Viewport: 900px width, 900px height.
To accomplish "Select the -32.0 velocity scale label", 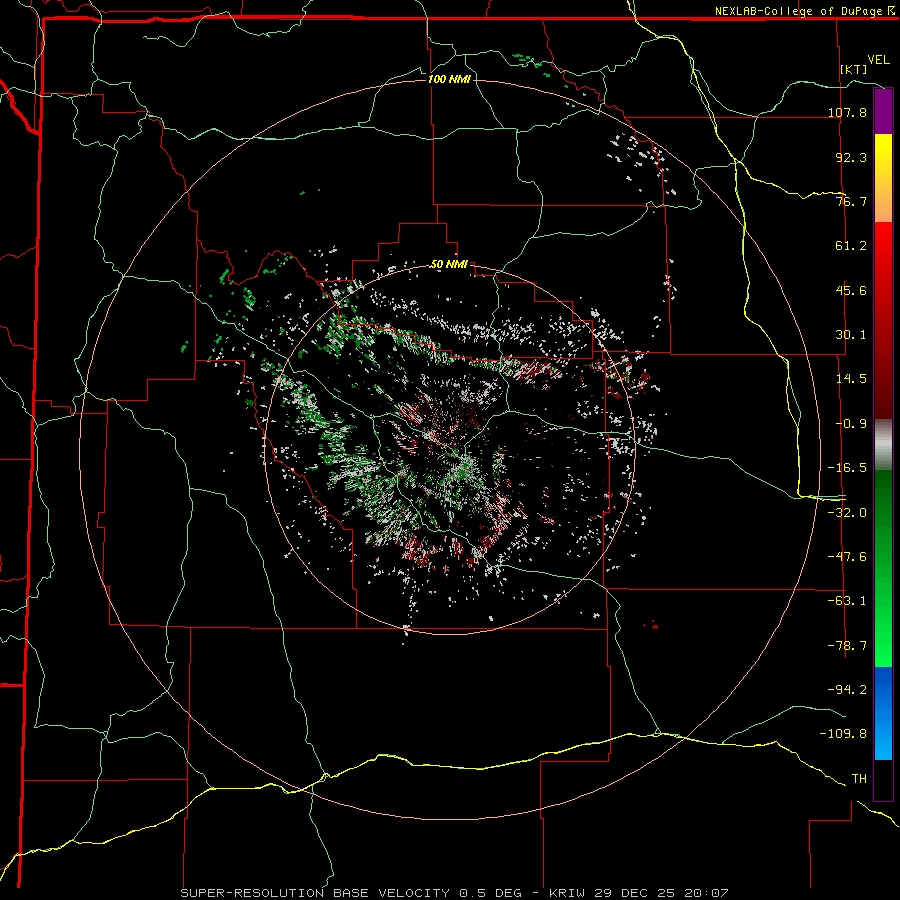I will click(847, 513).
